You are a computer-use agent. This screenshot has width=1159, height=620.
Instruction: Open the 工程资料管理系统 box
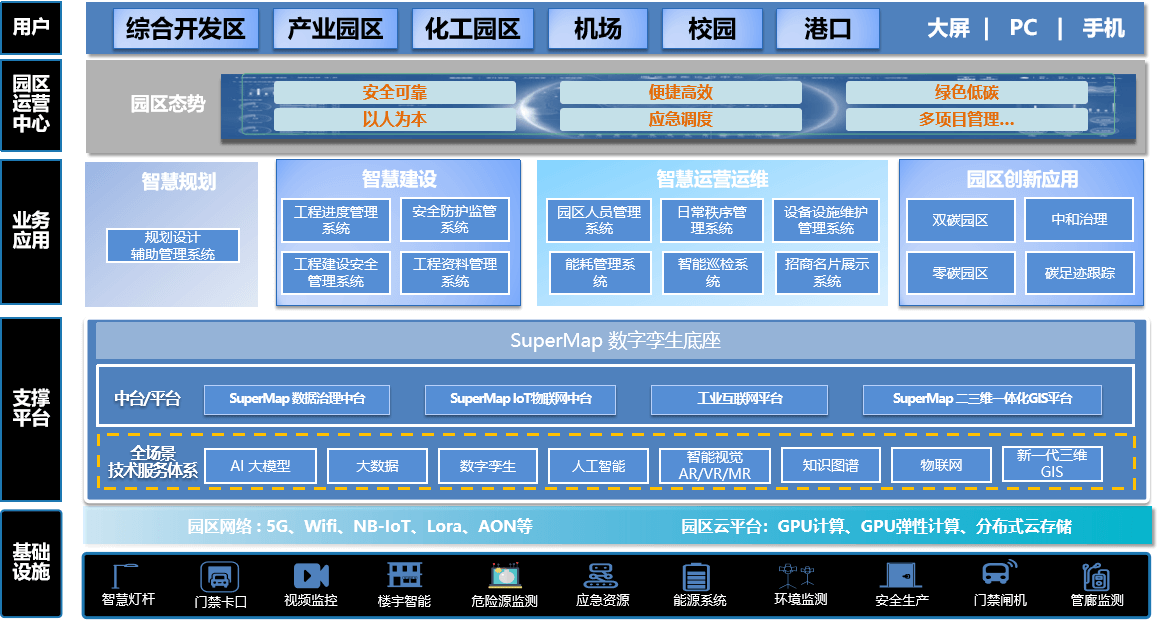455,273
